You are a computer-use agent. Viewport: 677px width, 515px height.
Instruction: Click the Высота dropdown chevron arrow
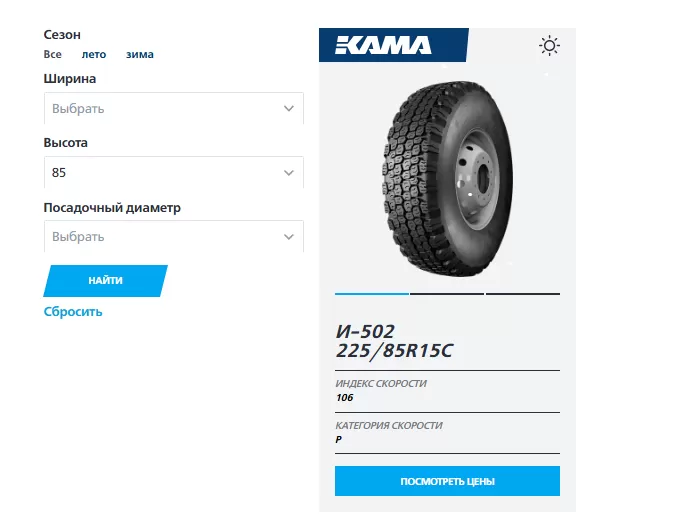click(x=289, y=173)
